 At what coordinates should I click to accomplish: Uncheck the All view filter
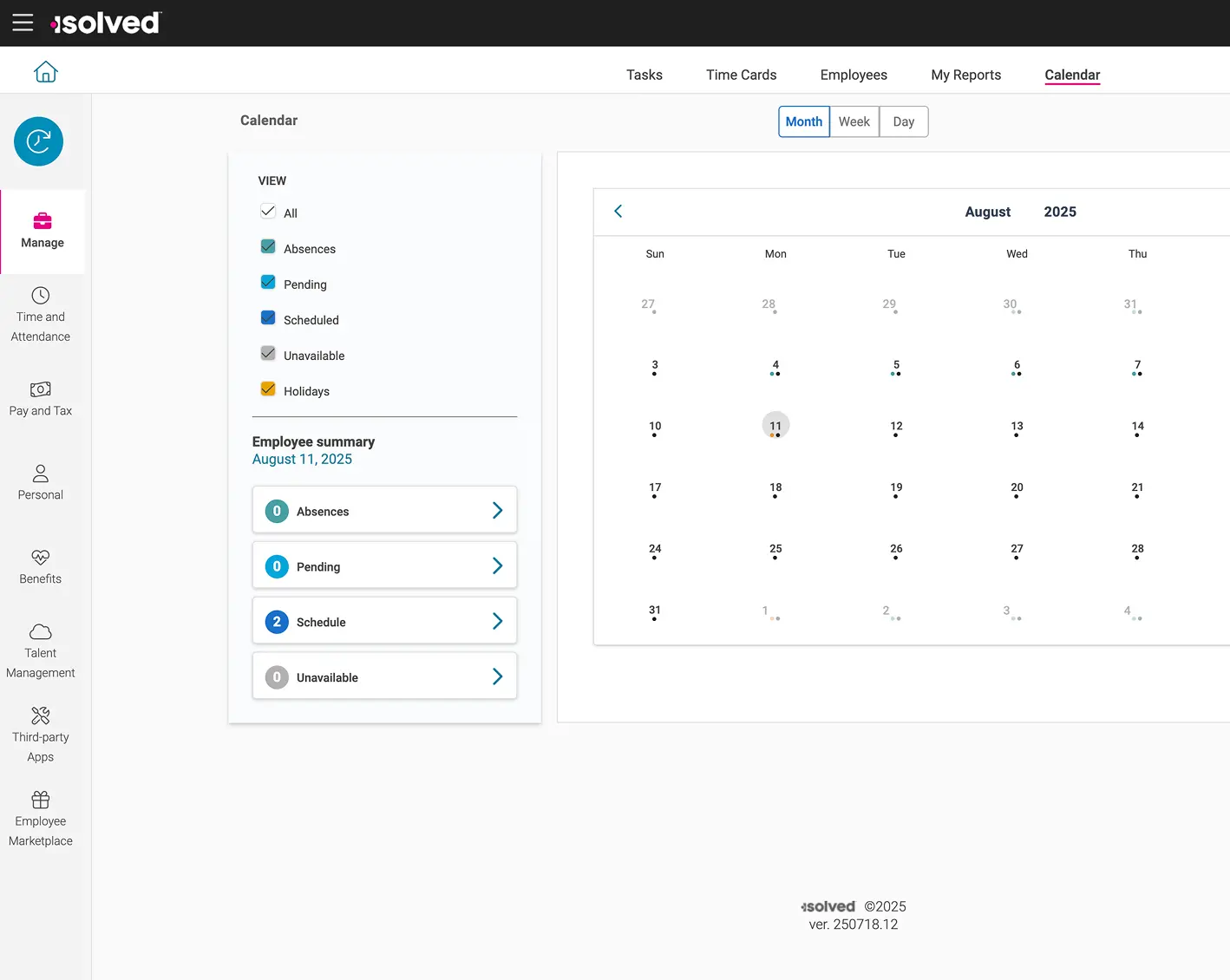[x=268, y=210]
